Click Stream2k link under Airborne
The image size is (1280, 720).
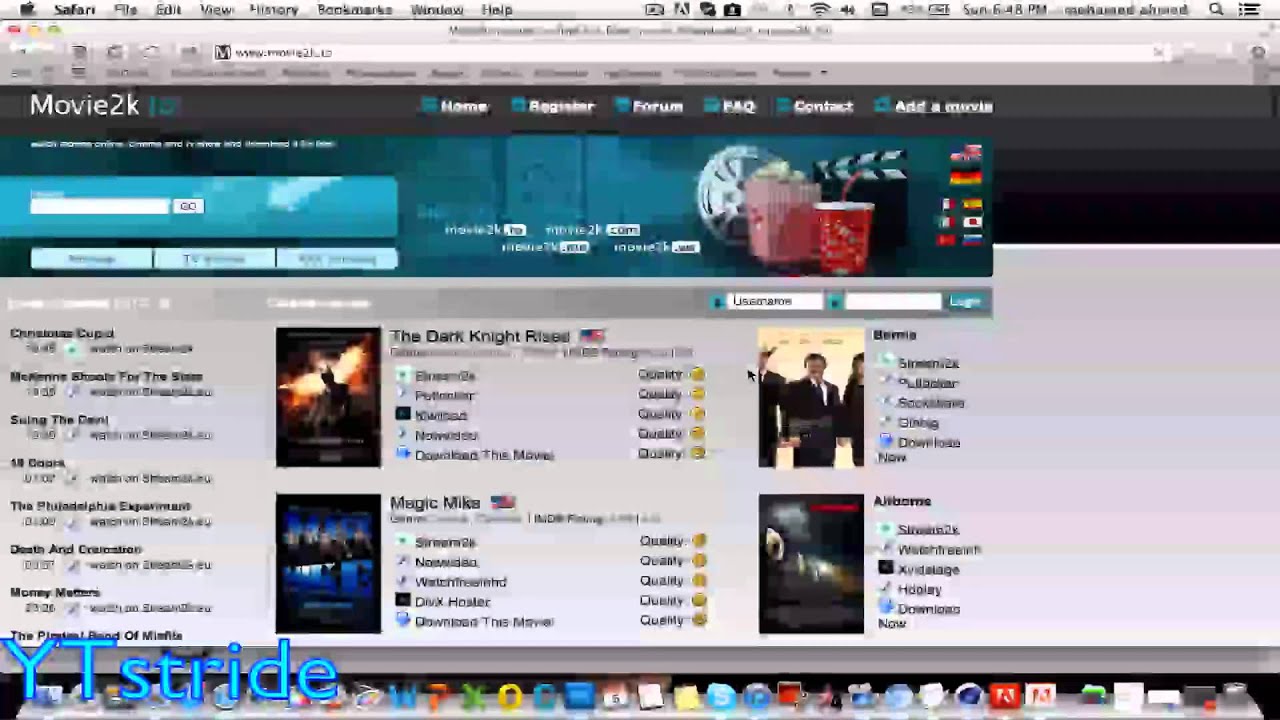928,530
